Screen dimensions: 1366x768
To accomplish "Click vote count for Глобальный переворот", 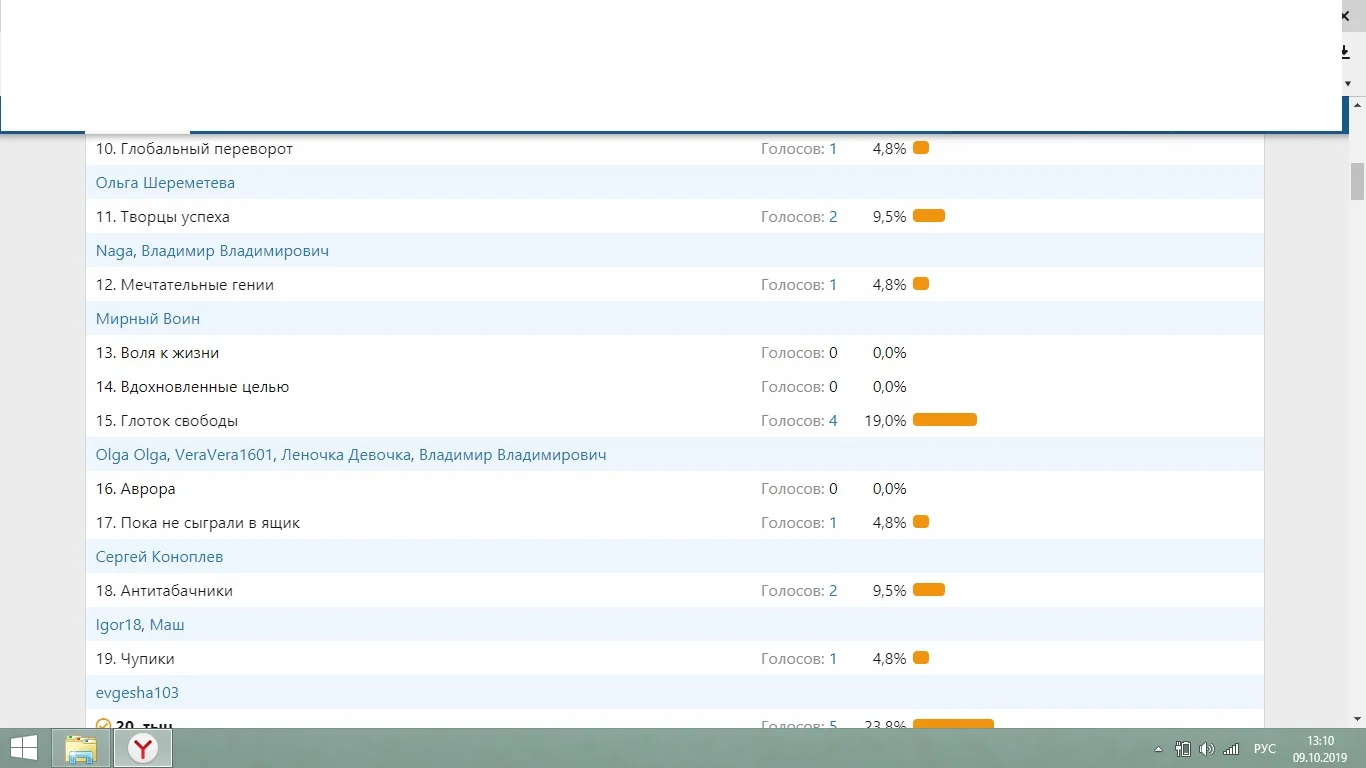I will (x=833, y=149).
